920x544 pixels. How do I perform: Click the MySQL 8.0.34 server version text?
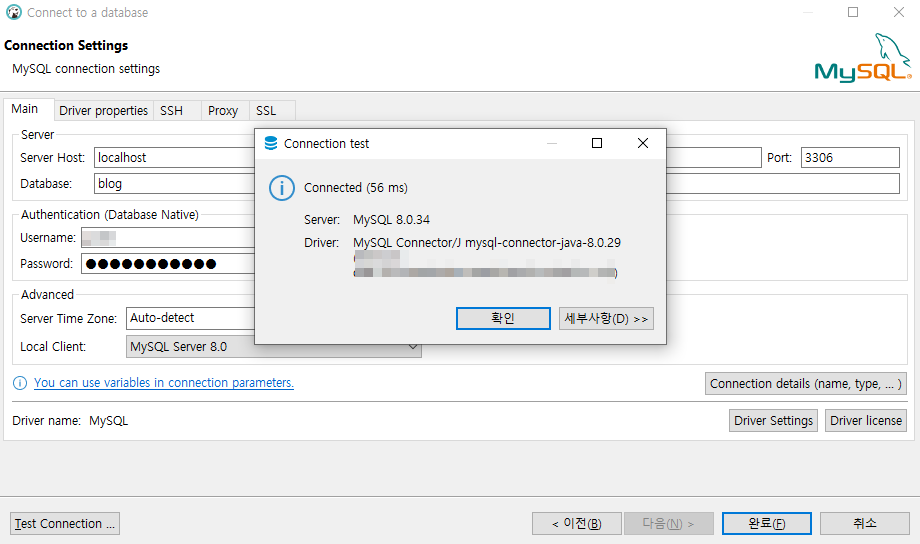(391, 219)
